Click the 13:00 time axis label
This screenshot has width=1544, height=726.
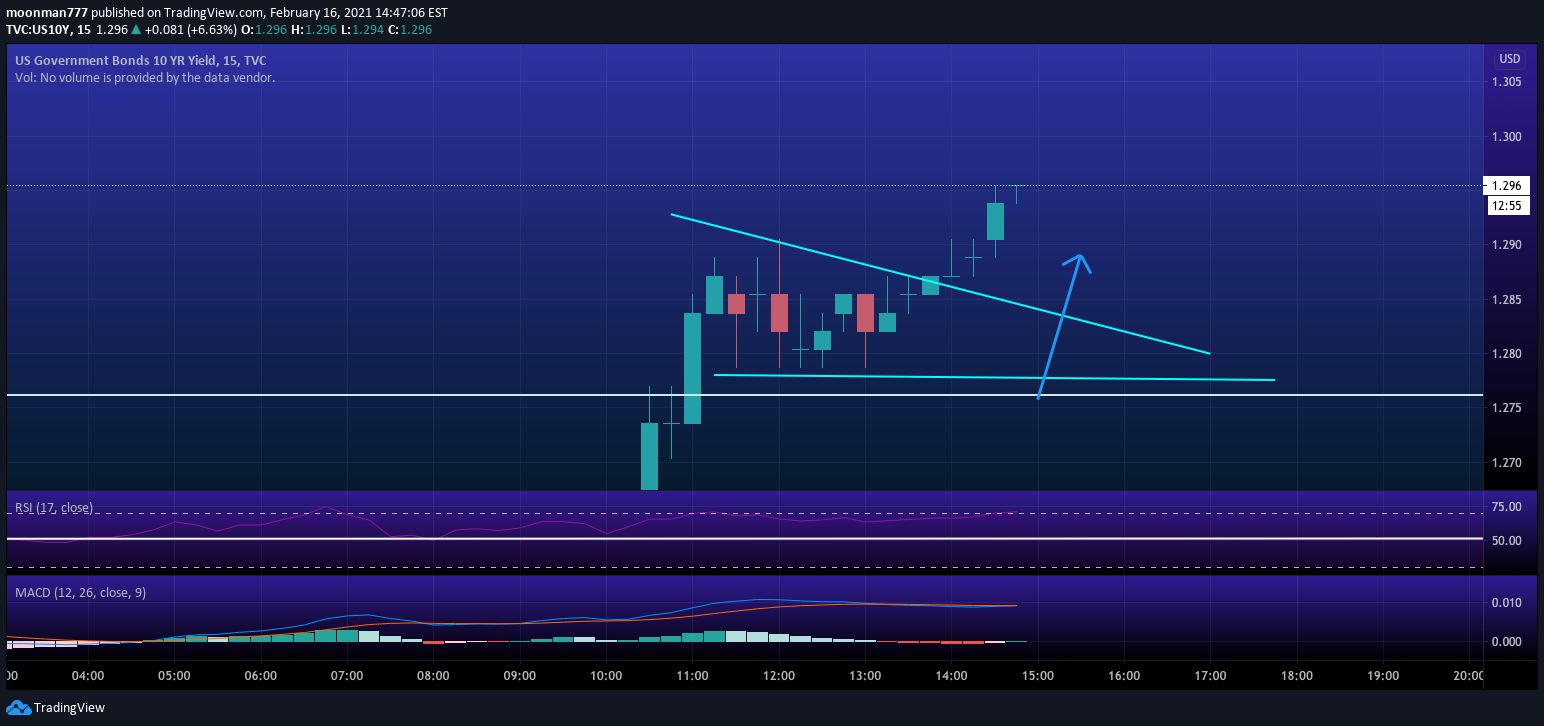pos(865,676)
